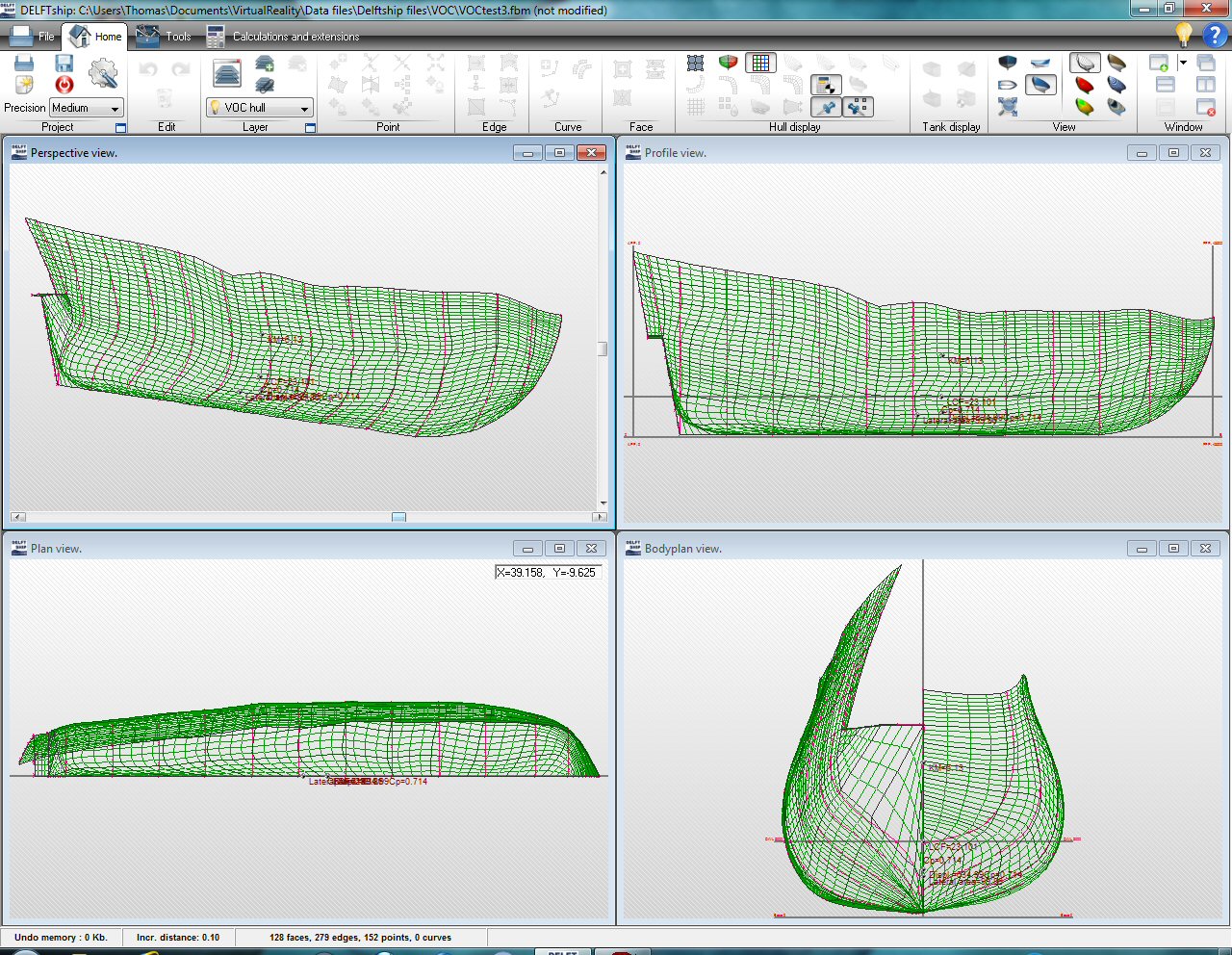This screenshot has width=1232, height=955.
Task: Click the Project group dialog launcher
Action: tap(120, 127)
